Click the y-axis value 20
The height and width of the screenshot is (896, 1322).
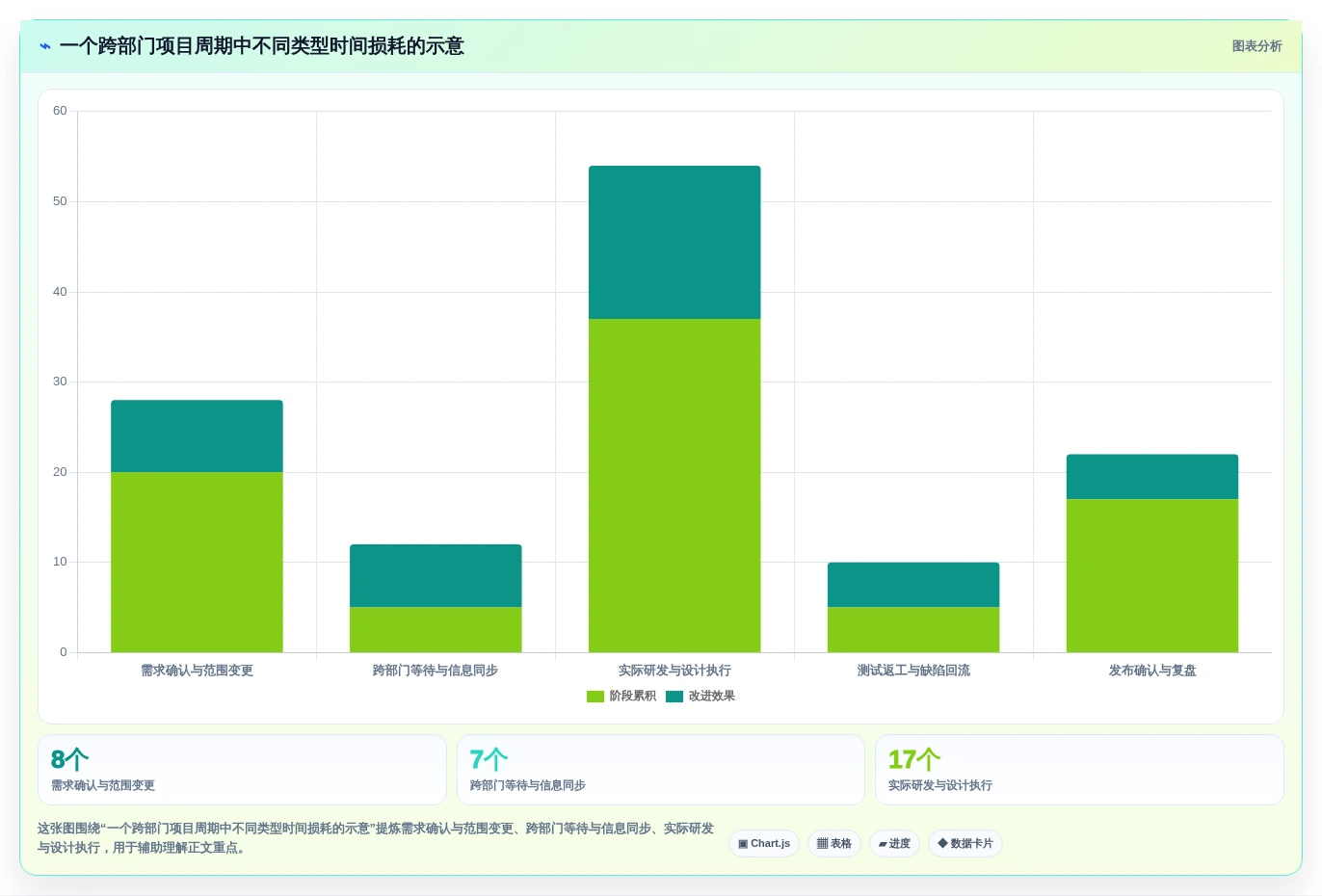tap(60, 472)
